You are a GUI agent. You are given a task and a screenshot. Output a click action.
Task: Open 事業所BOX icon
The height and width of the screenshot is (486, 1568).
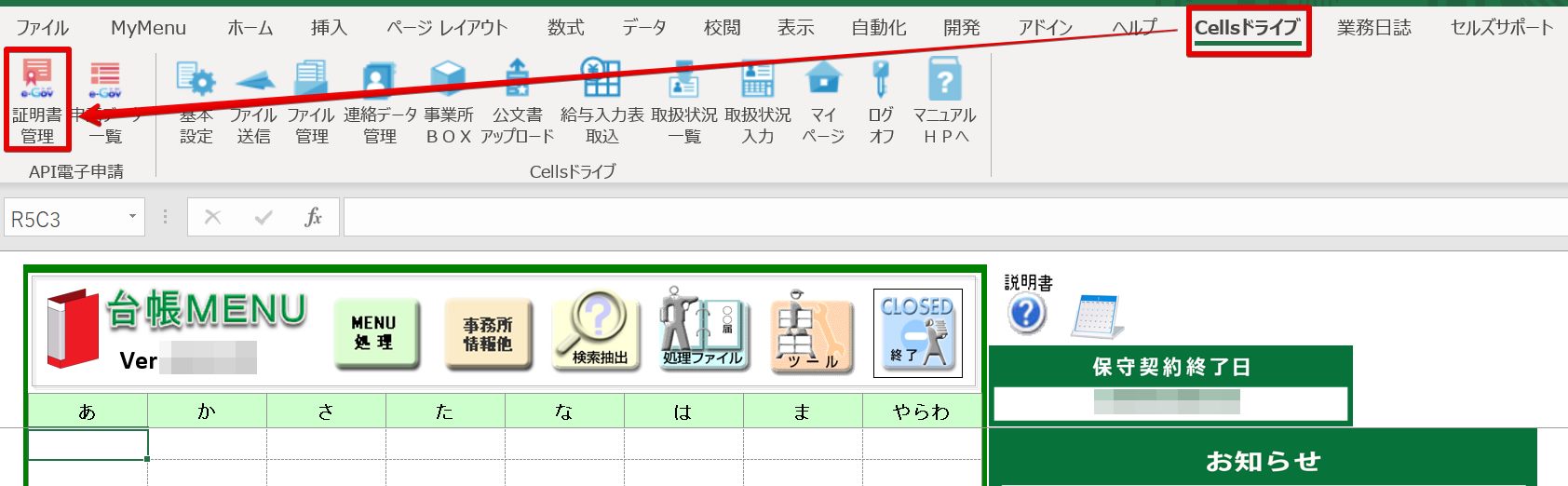[449, 101]
